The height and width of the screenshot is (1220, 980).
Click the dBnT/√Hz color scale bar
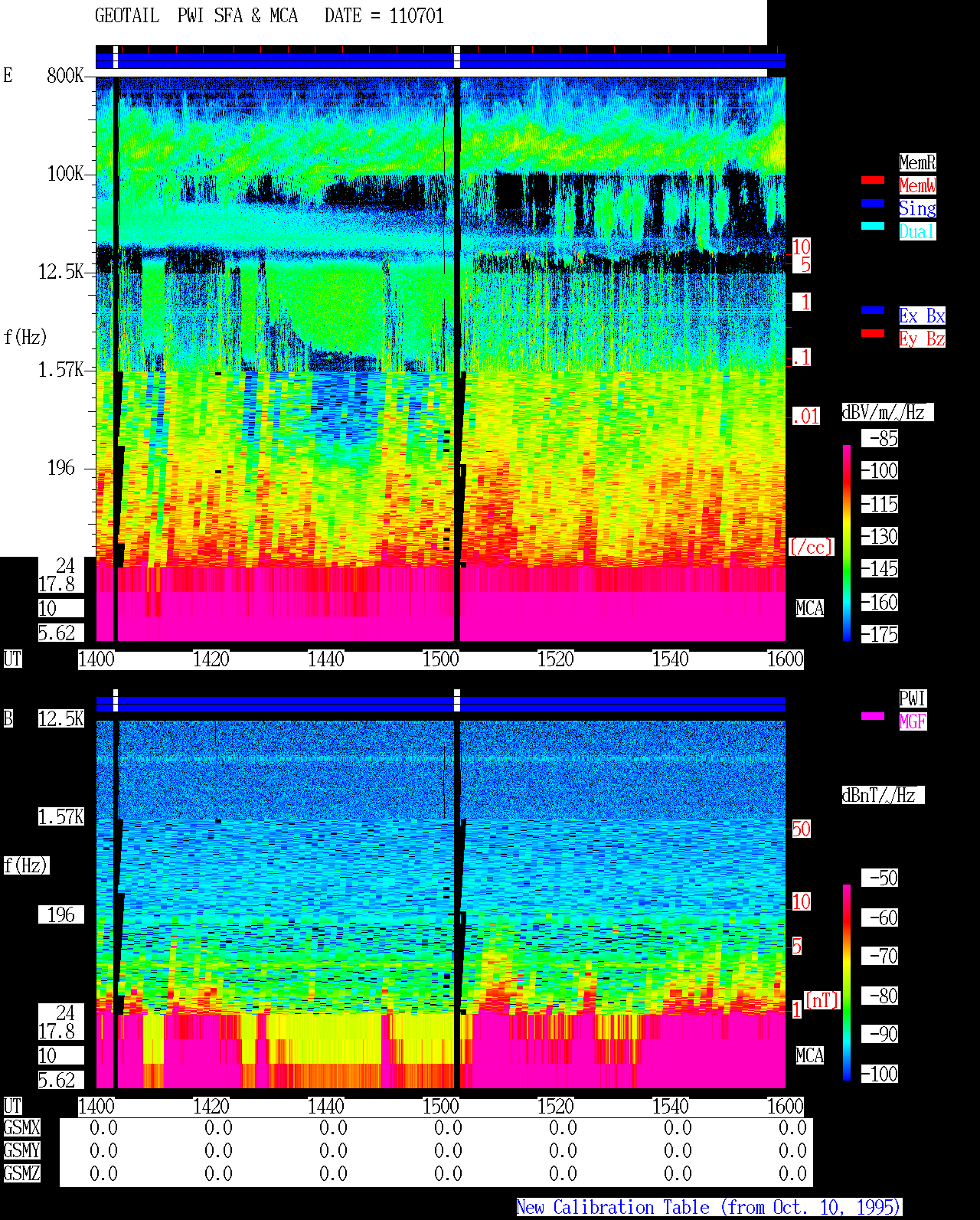[847, 983]
